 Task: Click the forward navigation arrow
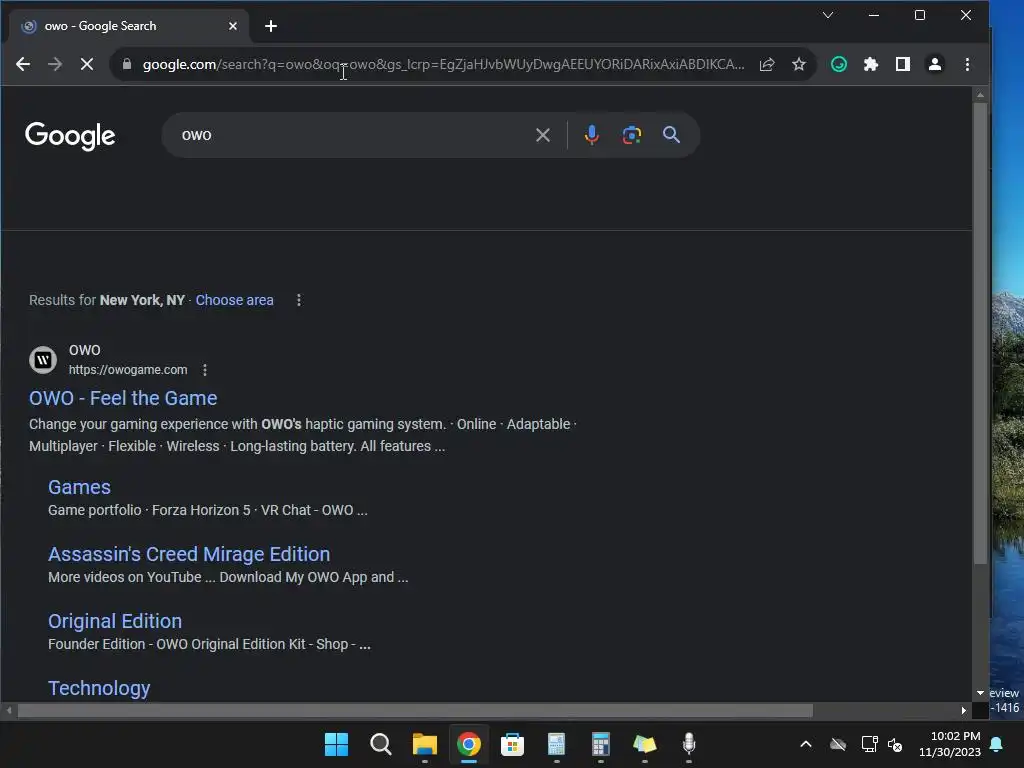coord(55,64)
